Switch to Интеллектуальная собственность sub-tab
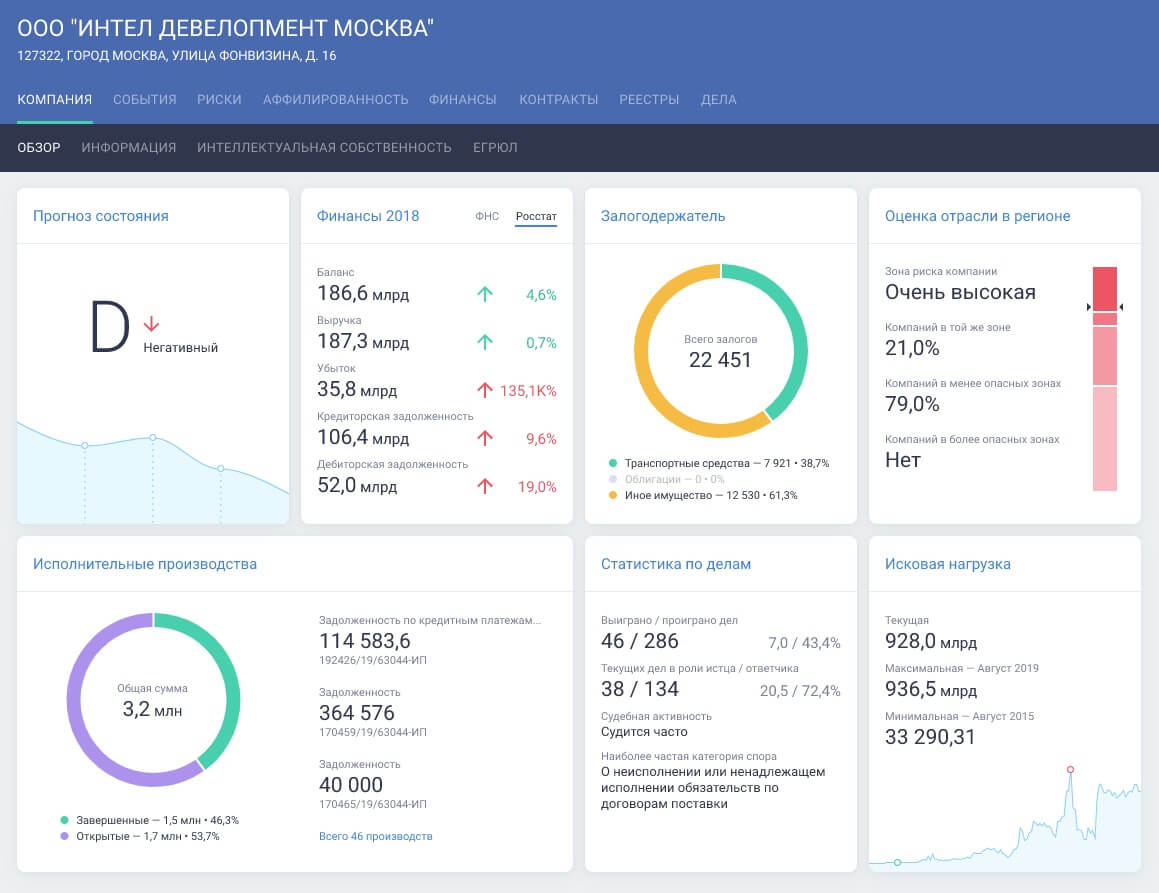 tap(324, 147)
